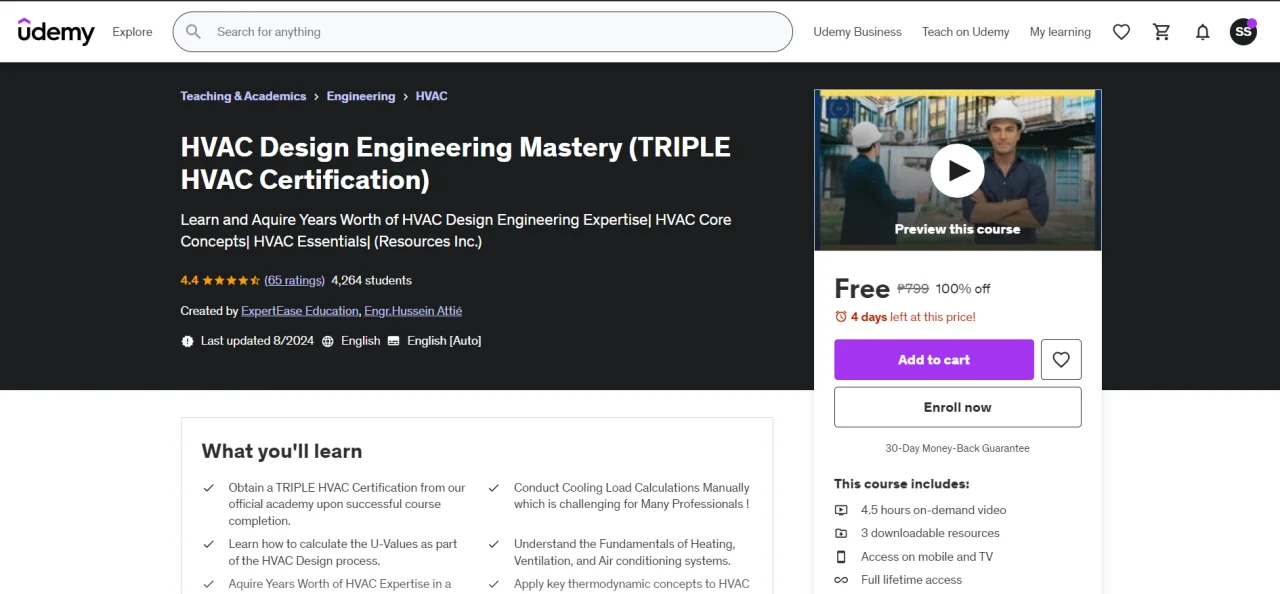The image size is (1280, 594).
Task: Click the star rating icons
Action: 232,281
